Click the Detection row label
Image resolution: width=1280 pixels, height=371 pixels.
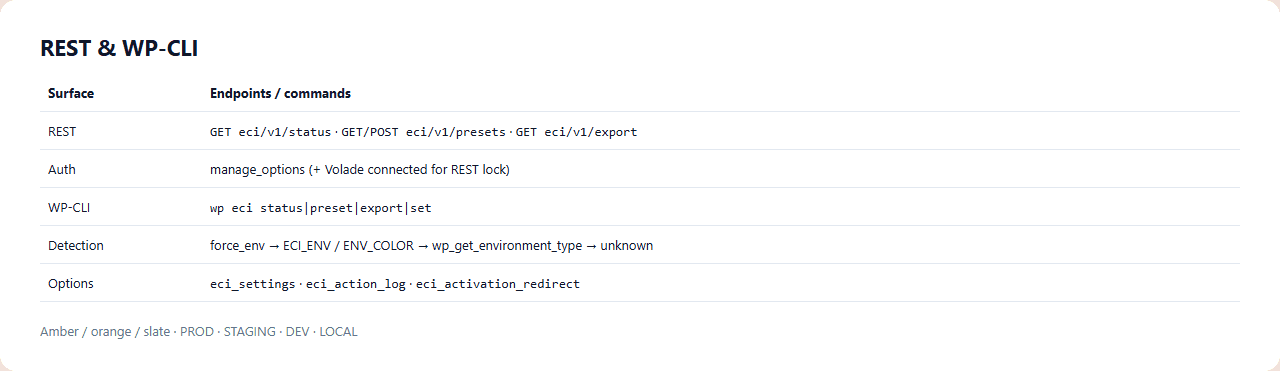click(x=76, y=245)
